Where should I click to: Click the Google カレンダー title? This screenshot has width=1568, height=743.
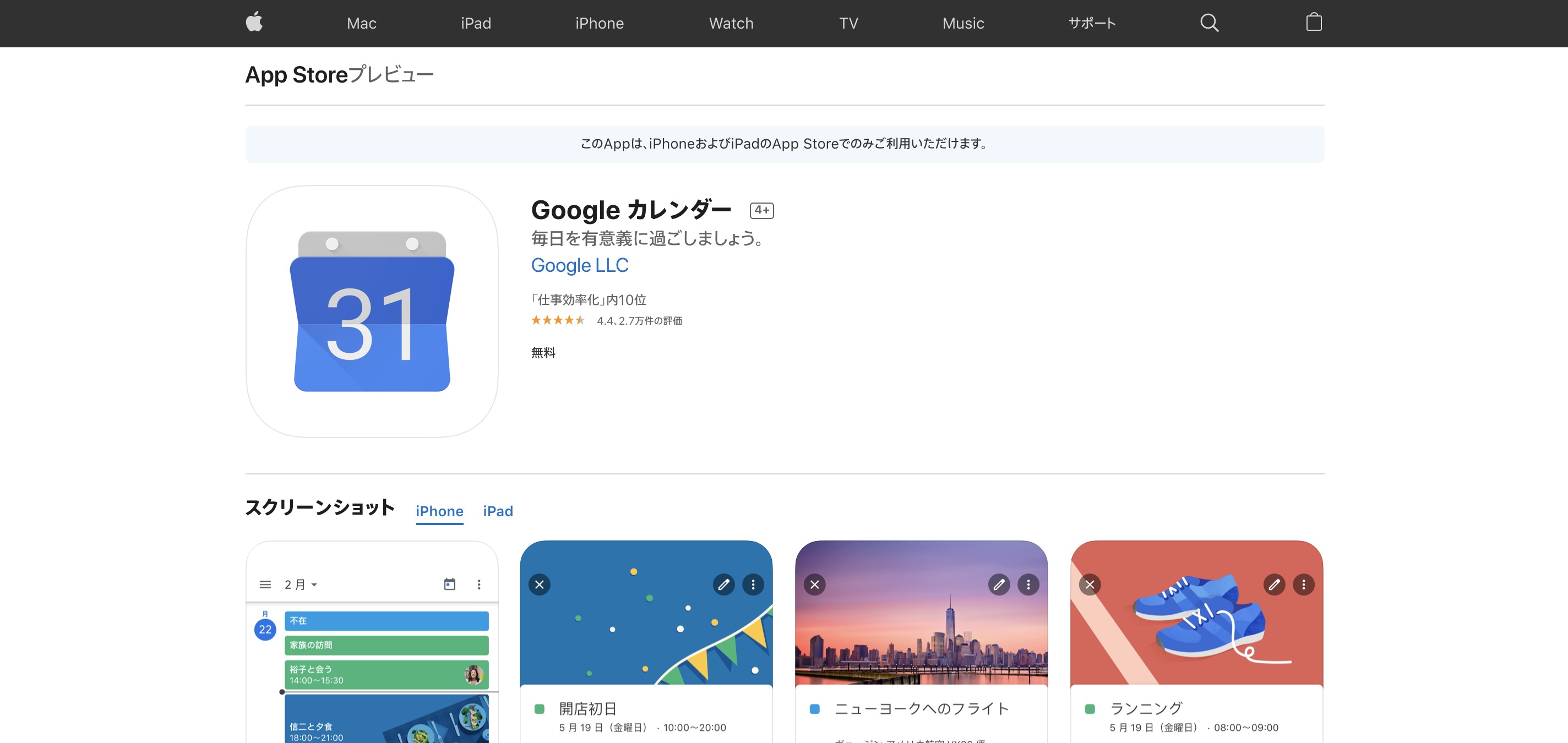631,210
